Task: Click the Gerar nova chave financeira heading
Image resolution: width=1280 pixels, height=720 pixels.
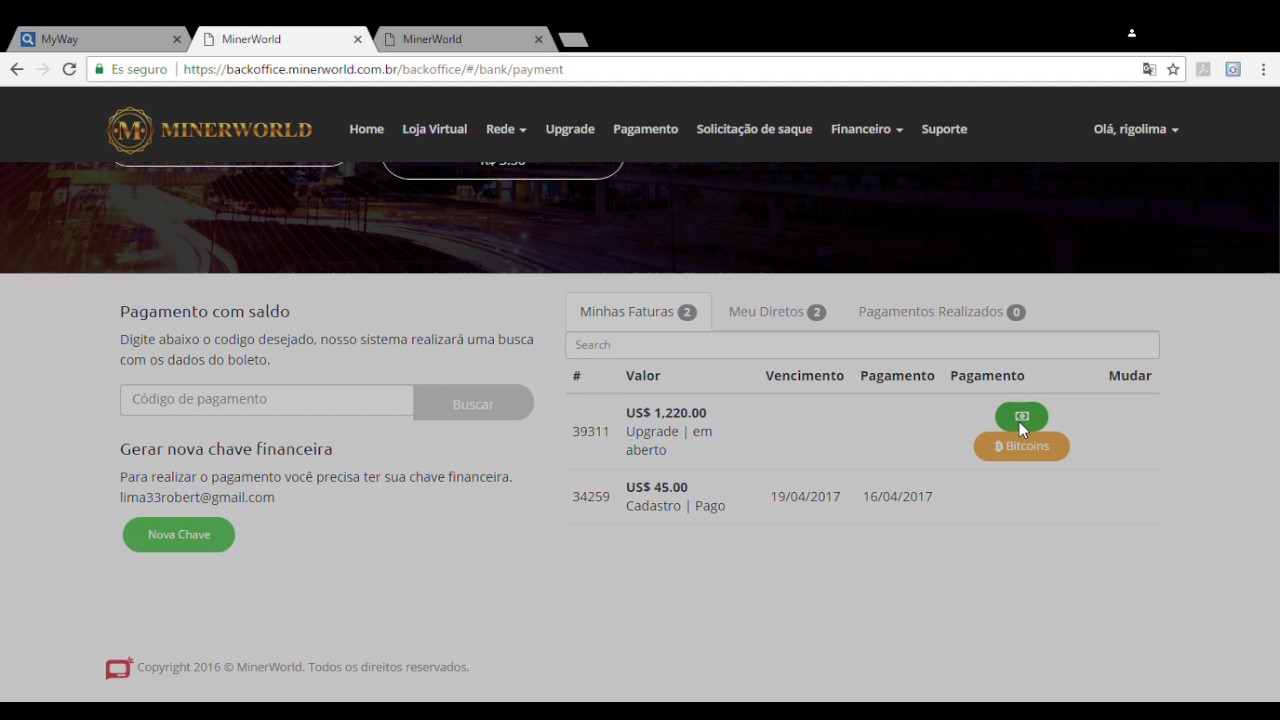Action: [226, 450]
